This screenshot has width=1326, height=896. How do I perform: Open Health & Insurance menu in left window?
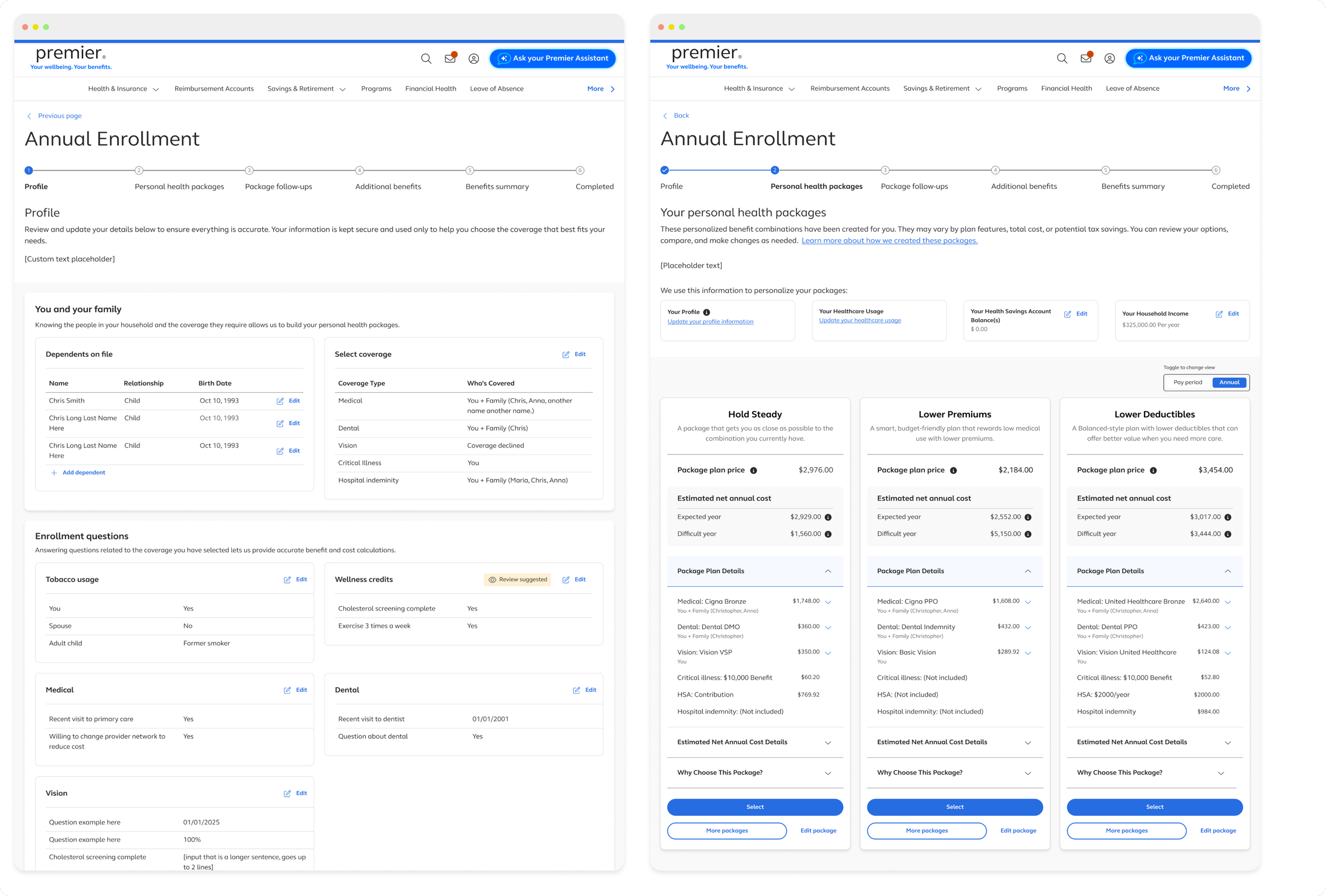123,89
